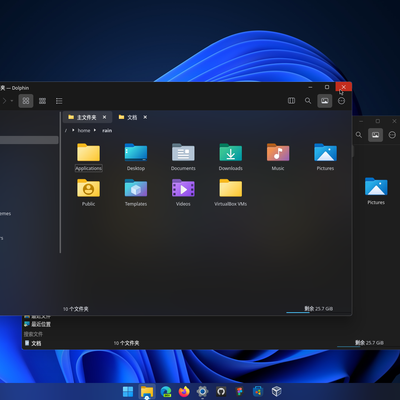Open the Start menu on taskbar
Screen dimensions: 400x400
tap(128, 391)
